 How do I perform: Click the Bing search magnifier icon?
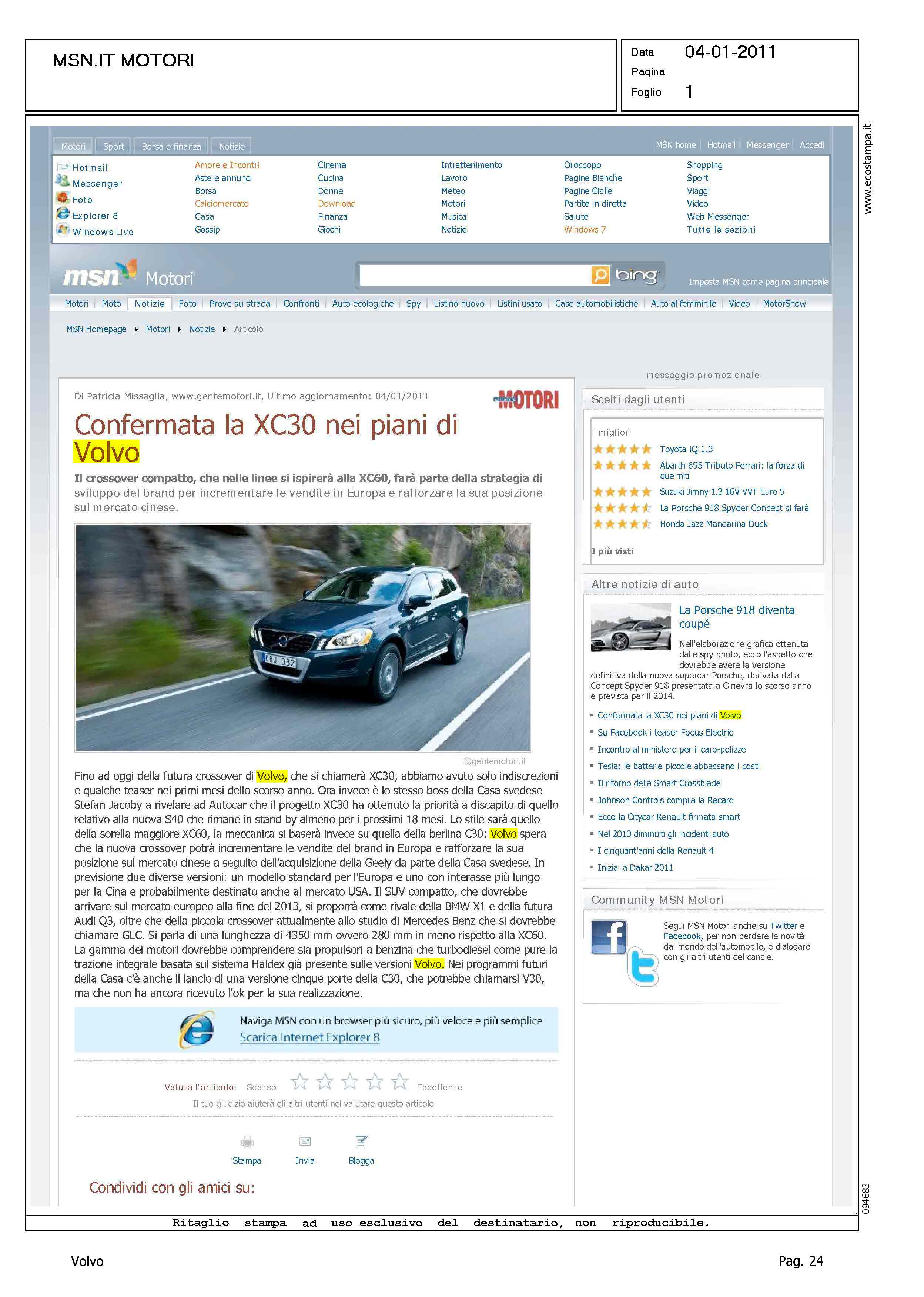[600, 275]
